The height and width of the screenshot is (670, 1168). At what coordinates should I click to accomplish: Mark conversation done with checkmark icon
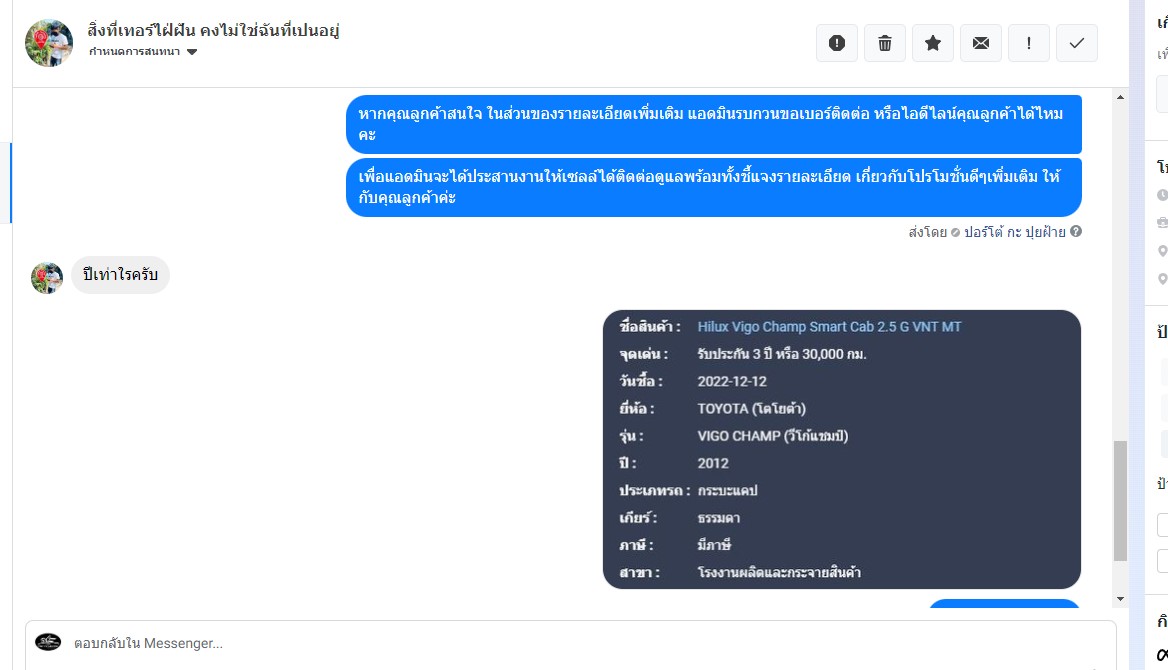click(x=1076, y=43)
